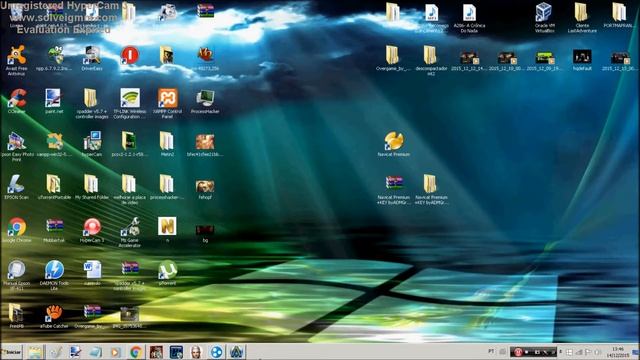Select xpadder v5.7 + controller images folder
Viewport: 640px width, 360px height.
(x=92, y=103)
